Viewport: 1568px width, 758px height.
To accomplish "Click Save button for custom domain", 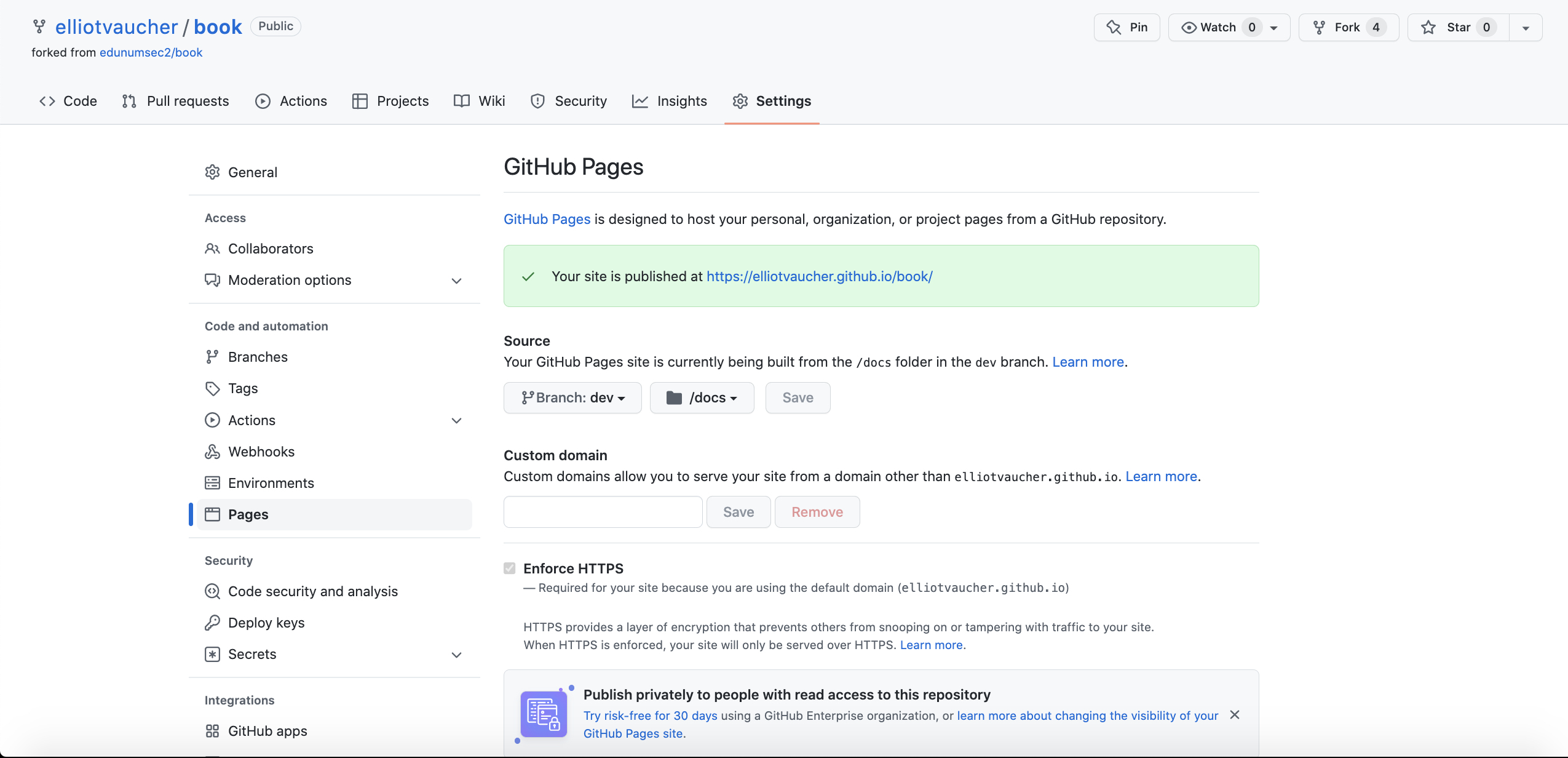I will [x=738, y=512].
